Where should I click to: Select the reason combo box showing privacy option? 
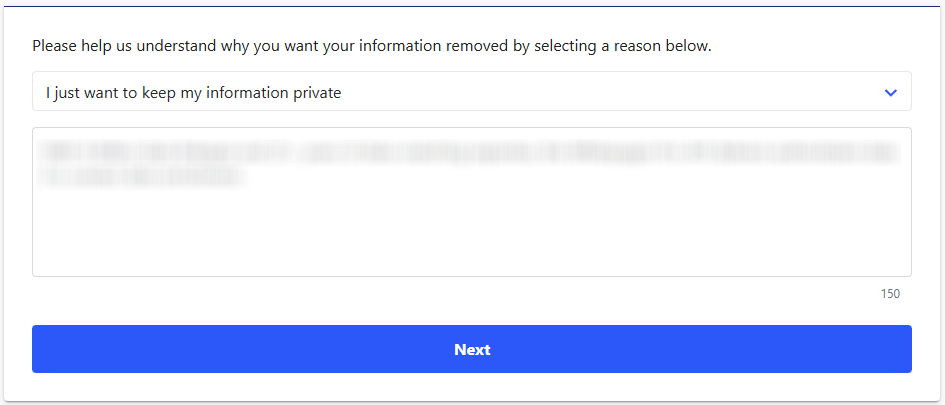pyautogui.click(x=471, y=92)
